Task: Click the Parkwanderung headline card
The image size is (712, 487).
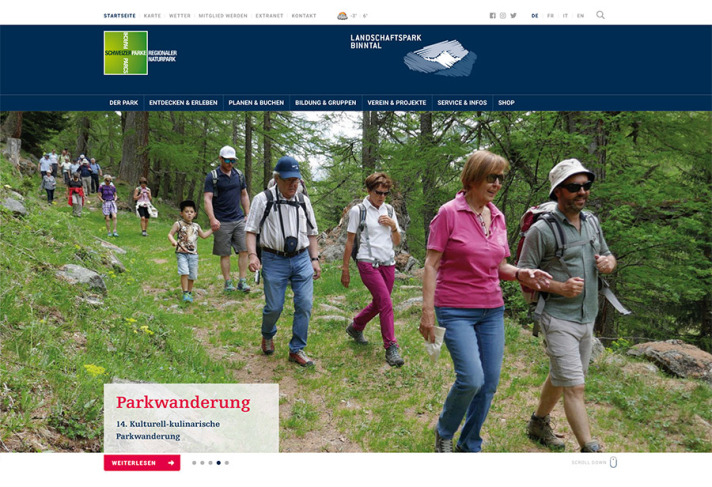Action: pyautogui.click(x=191, y=418)
